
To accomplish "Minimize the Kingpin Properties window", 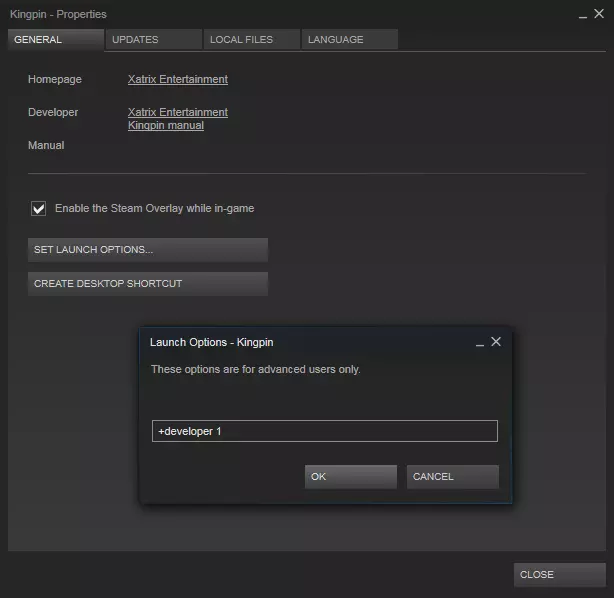I will coord(583,16).
